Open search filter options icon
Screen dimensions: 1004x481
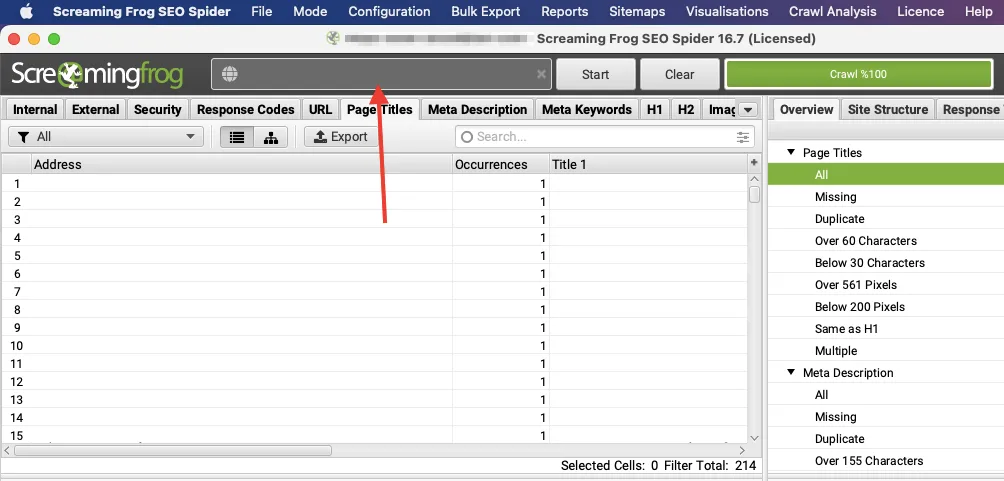point(743,137)
